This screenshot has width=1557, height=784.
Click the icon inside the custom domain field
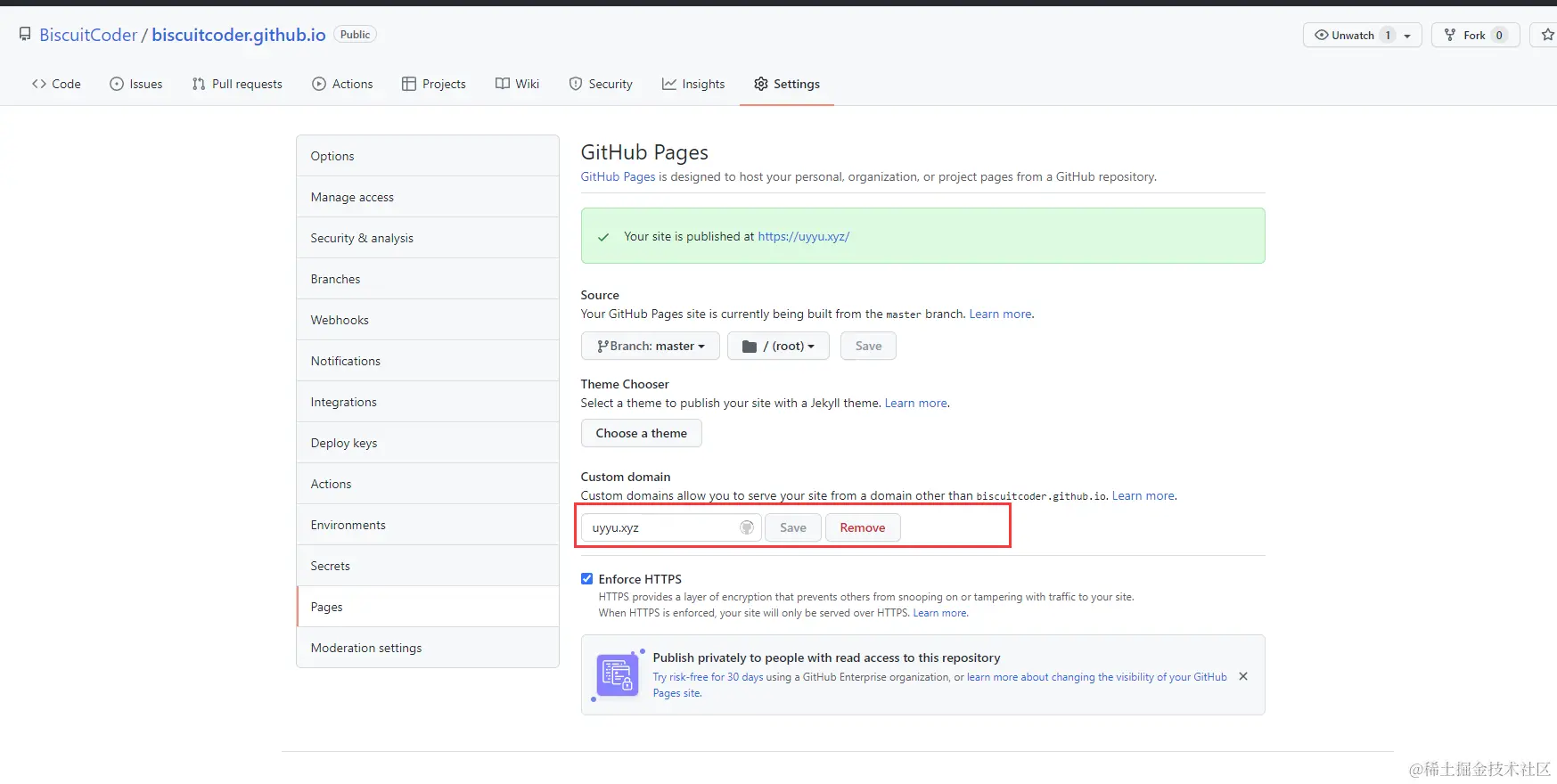pos(747,527)
